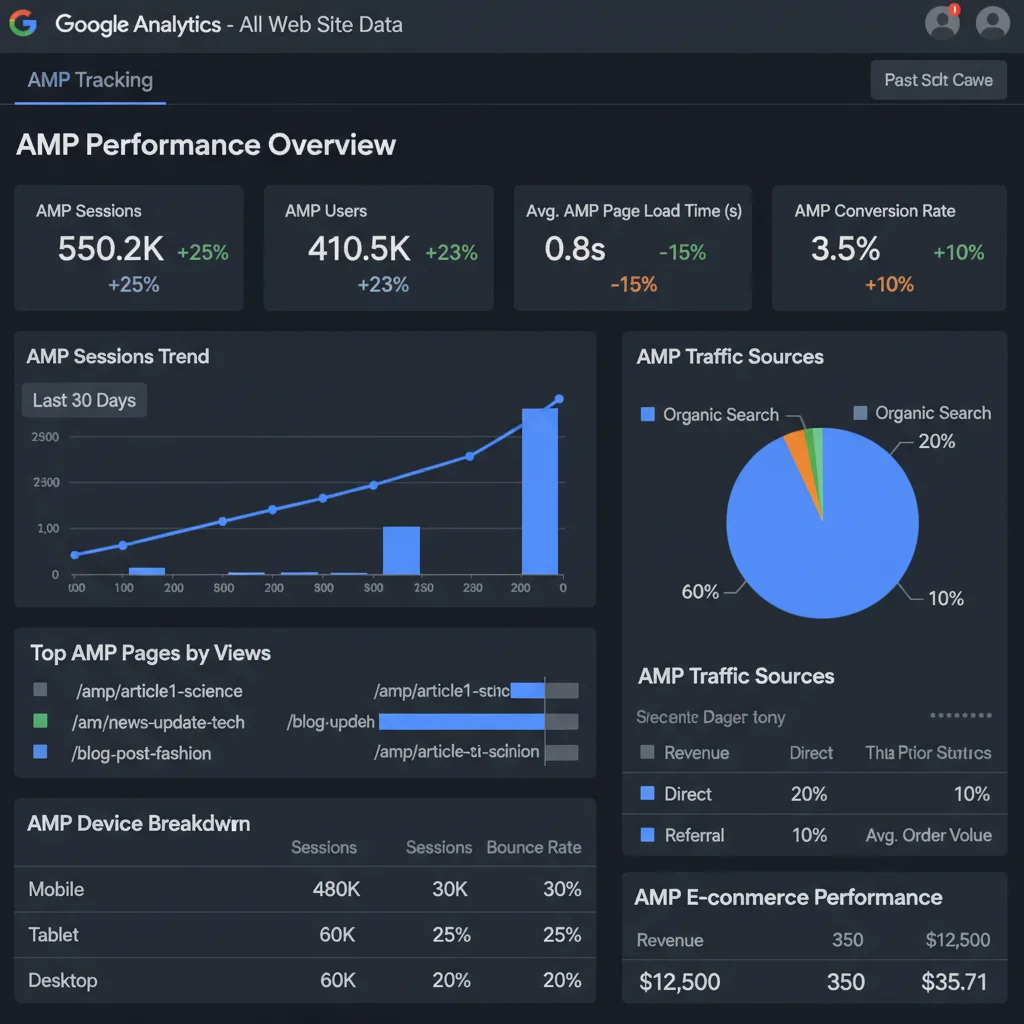
Task: Toggle the gray Revenue legend square
Action: pos(647,752)
